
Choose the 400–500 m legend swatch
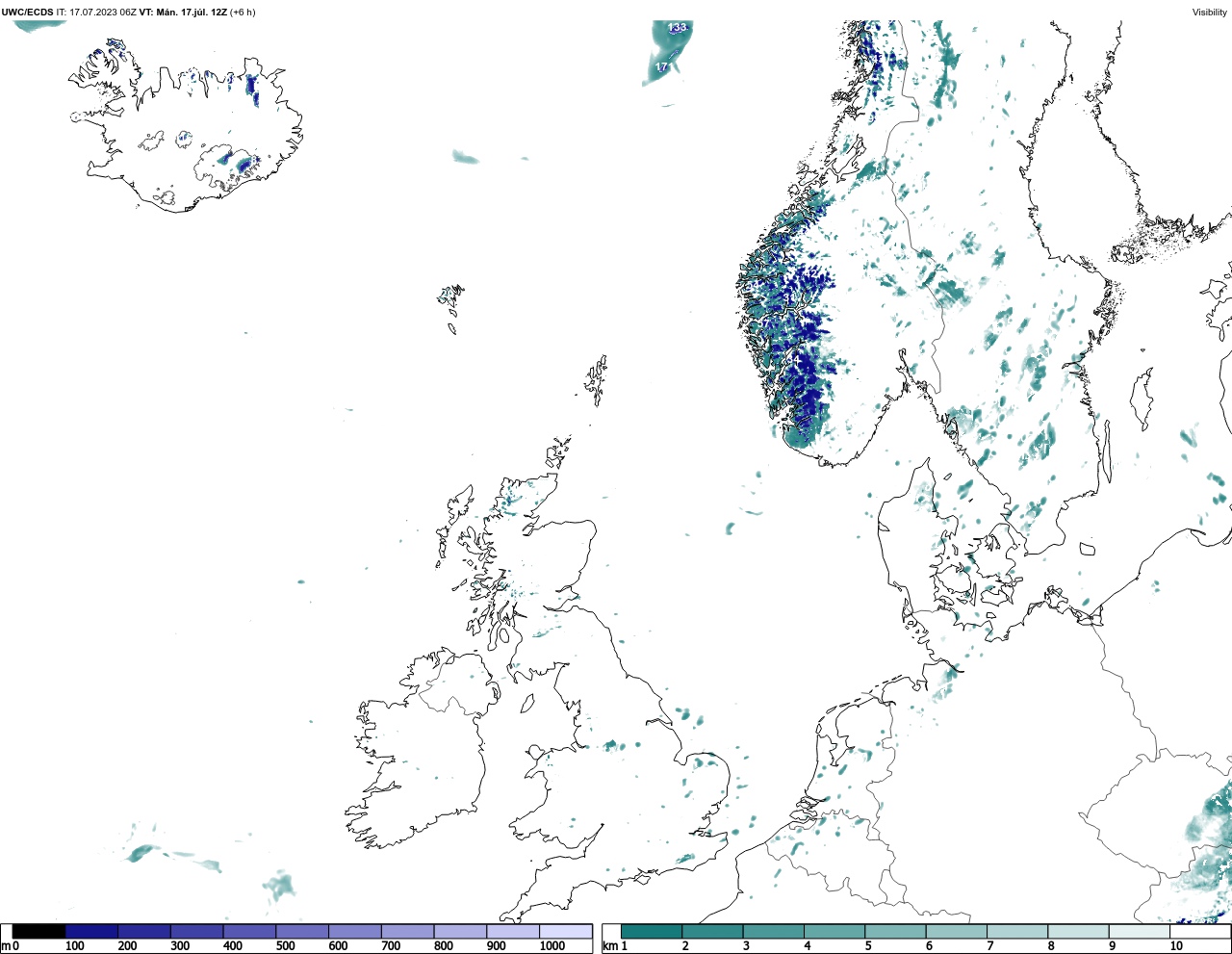[249, 932]
